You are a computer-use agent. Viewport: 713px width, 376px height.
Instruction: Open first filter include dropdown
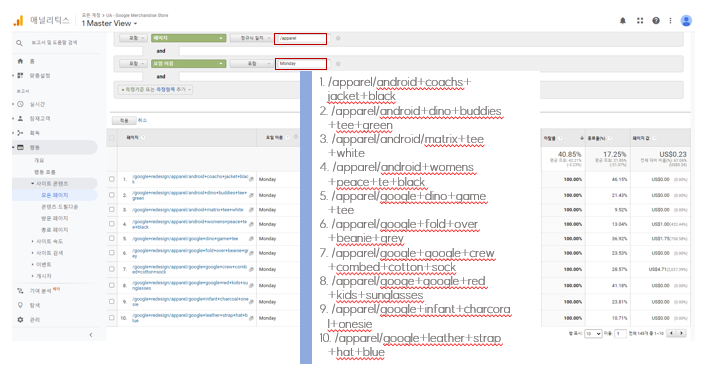[x=133, y=38]
